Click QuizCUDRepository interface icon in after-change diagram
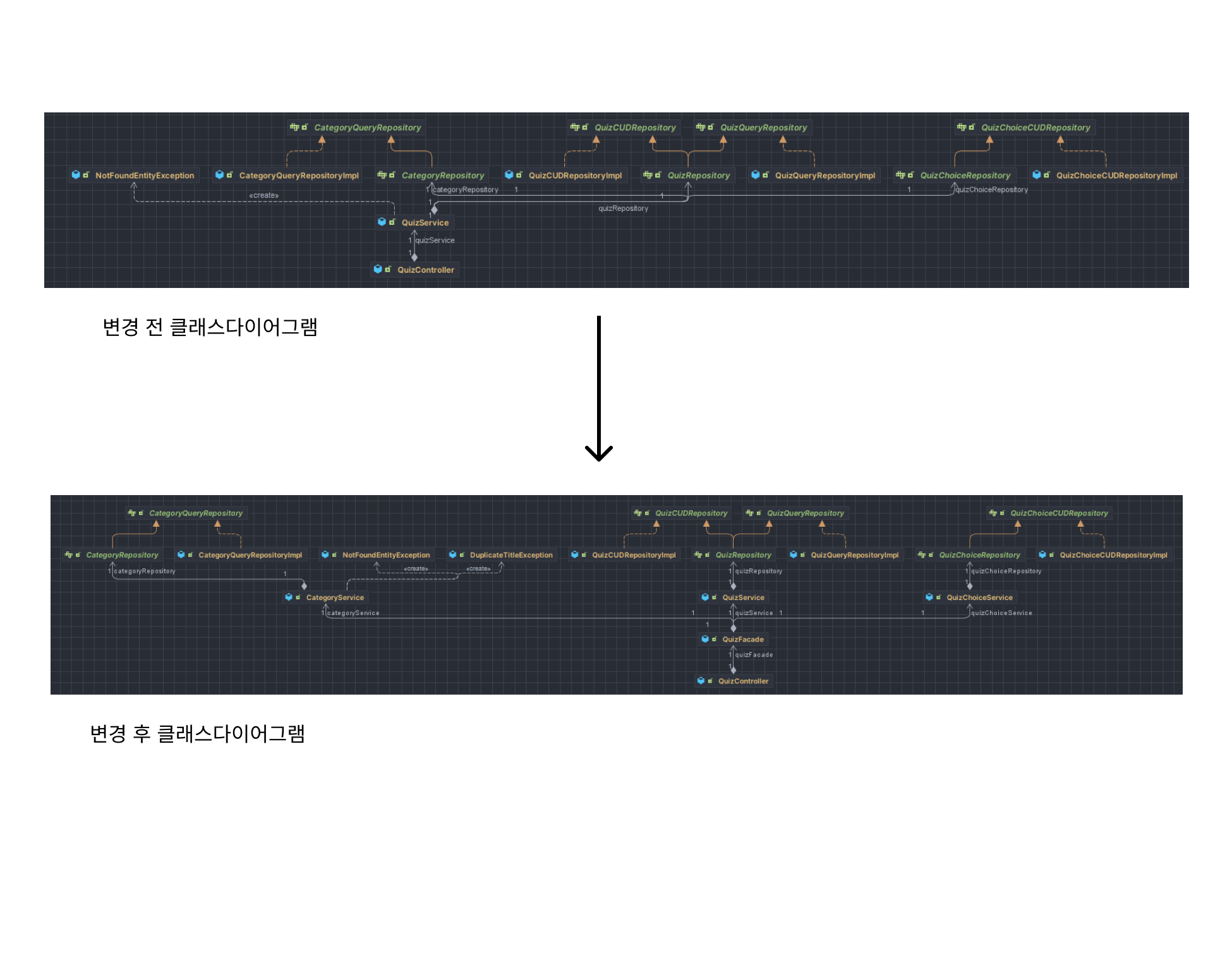Screen dimensions: 1232x970 [x=638, y=513]
